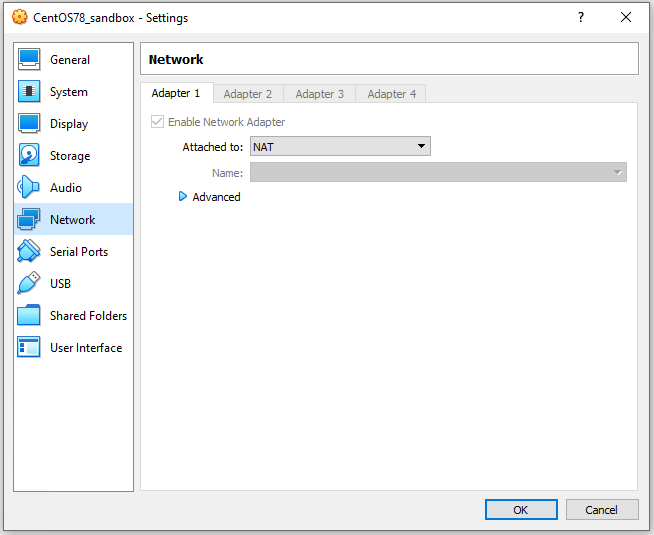The width and height of the screenshot is (654, 535).
Task: Open the Display monitor icon
Action: [x=29, y=124]
